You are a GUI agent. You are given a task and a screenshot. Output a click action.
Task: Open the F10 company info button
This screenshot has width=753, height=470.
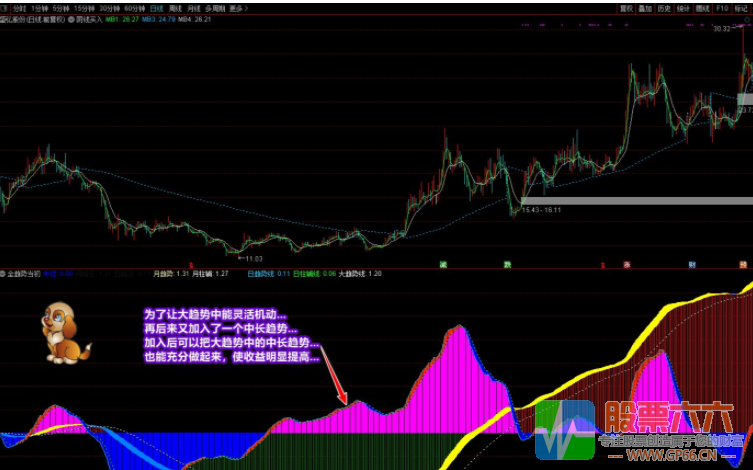tap(722, 7)
